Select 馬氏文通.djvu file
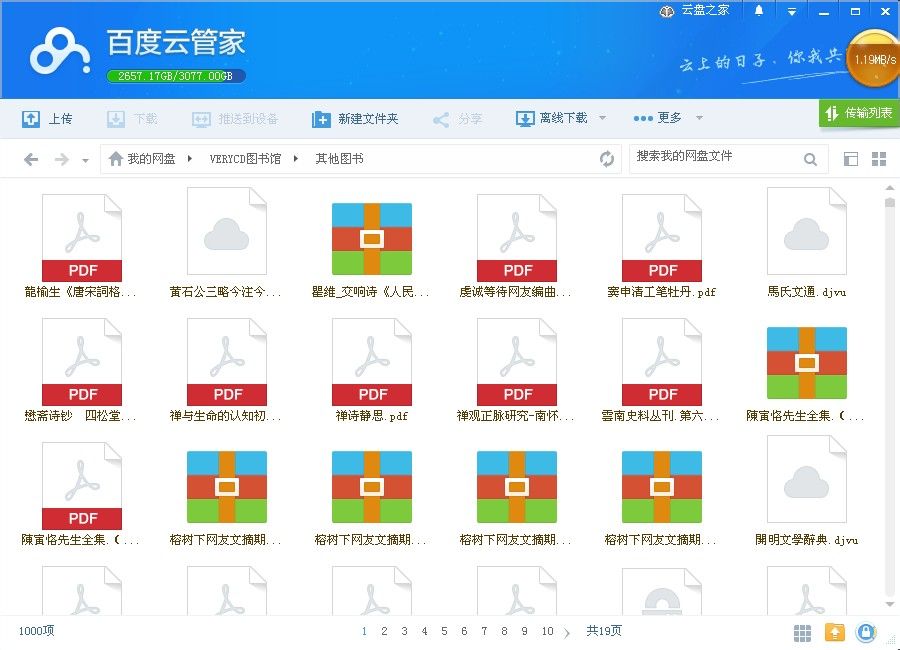This screenshot has width=900, height=650. click(x=806, y=243)
